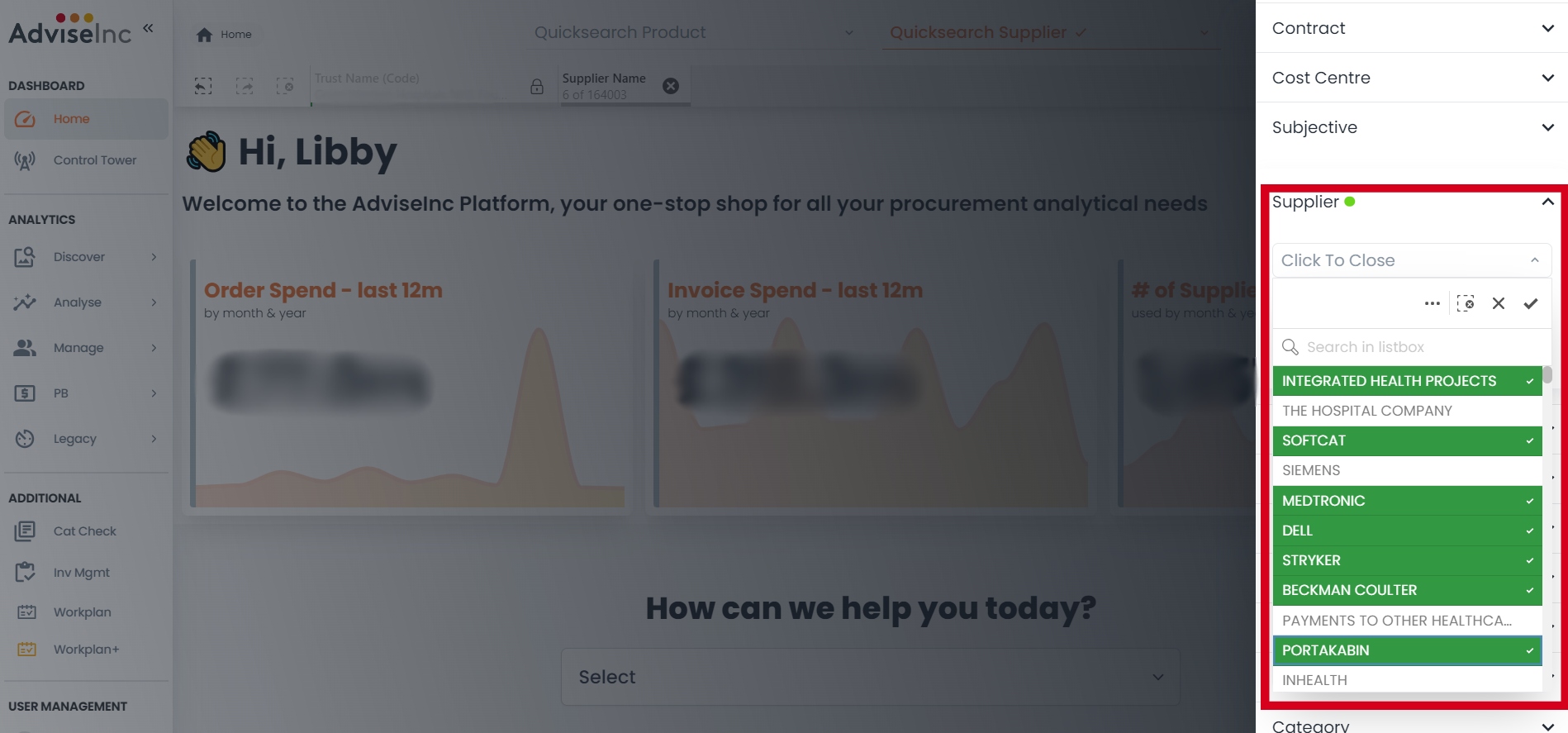Deselect SOFTCAT supplier
Viewport: 1568px width, 733px height.
coord(1407,440)
